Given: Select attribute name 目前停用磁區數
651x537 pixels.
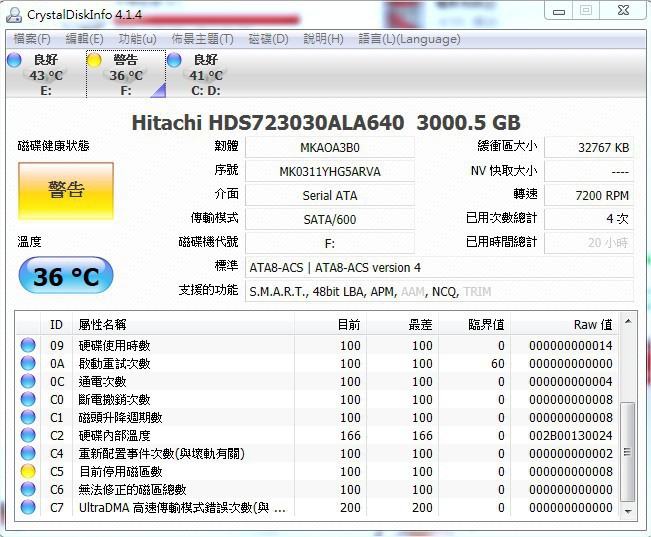Looking at the screenshot, I should tap(121, 472).
